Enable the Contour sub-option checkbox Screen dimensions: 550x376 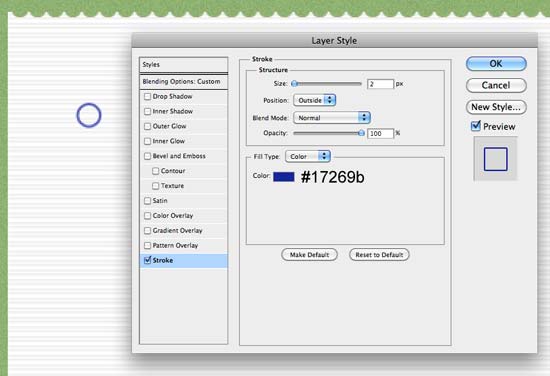pos(155,171)
